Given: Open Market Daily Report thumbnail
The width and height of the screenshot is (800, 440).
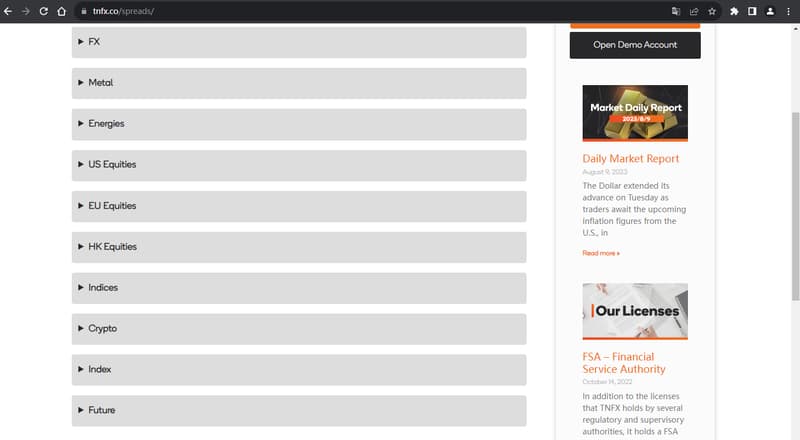Looking at the screenshot, I should (635, 113).
